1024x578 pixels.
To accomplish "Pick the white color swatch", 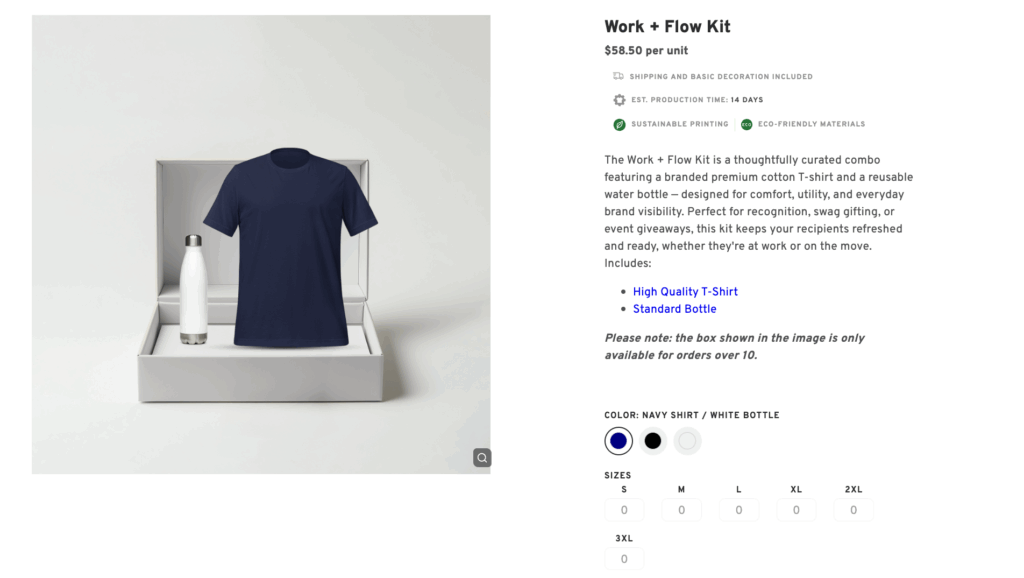I will pos(687,441).
